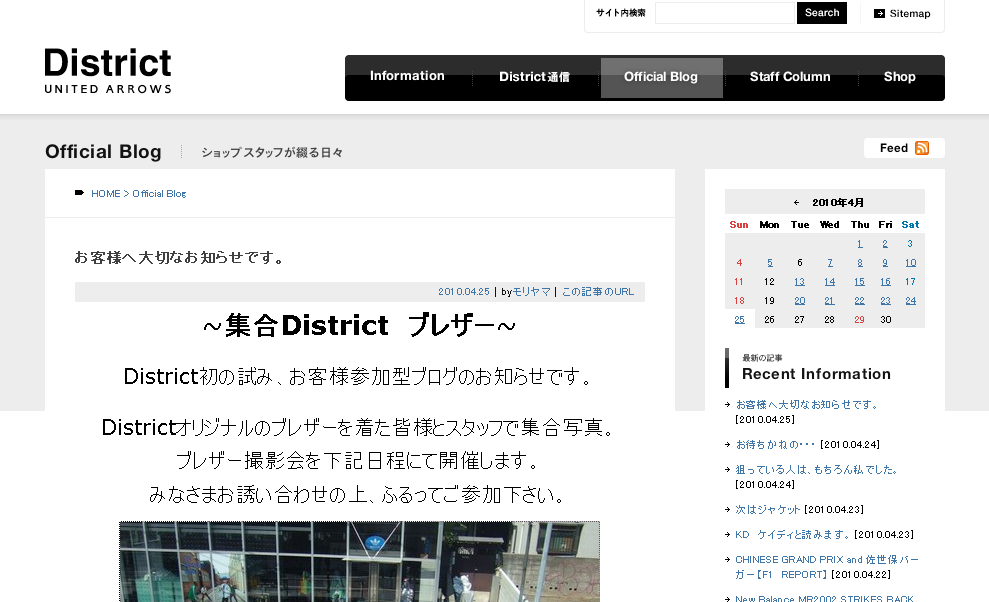Click the HOME breadcrumb link
This screenshot has height=602, width=989.
click(x=106, y=194)
